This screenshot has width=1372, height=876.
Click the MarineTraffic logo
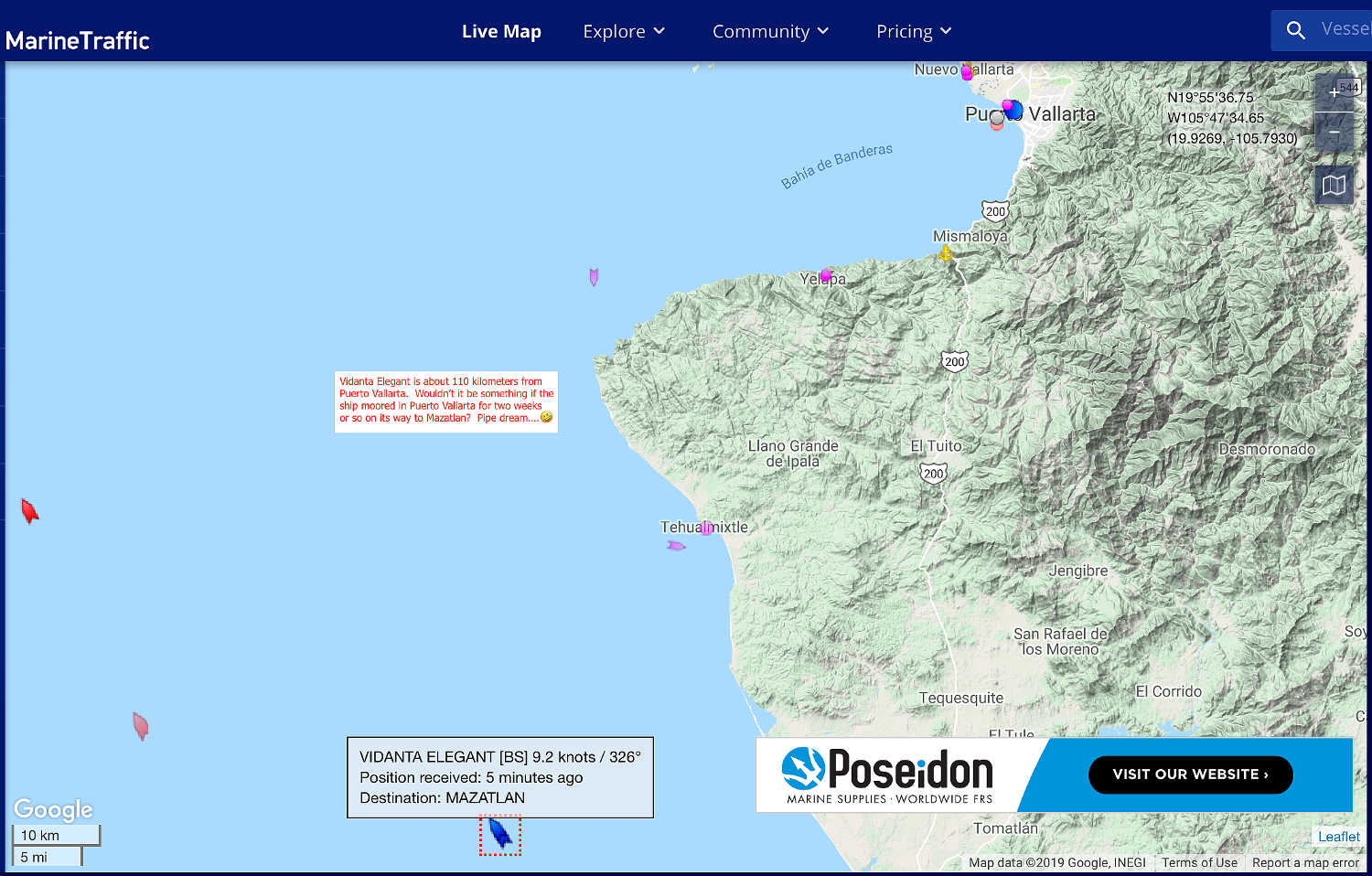pyautogui.click(x=78, y=40)
